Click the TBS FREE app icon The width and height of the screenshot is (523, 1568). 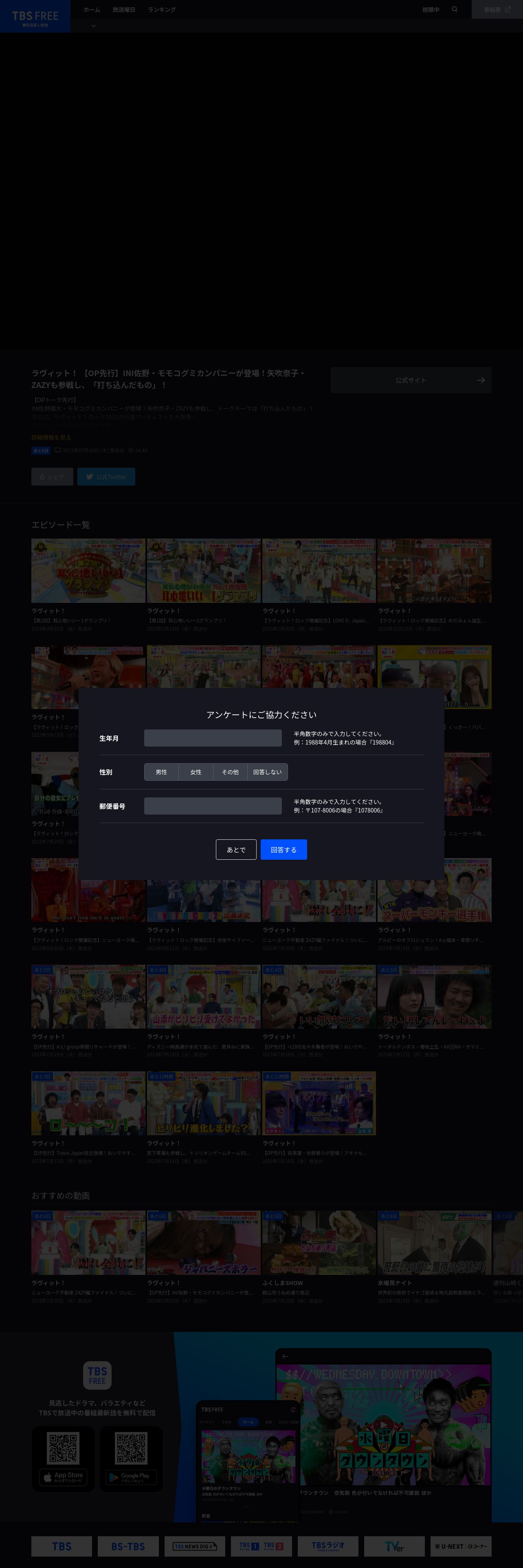click(x=97, y=1375)
